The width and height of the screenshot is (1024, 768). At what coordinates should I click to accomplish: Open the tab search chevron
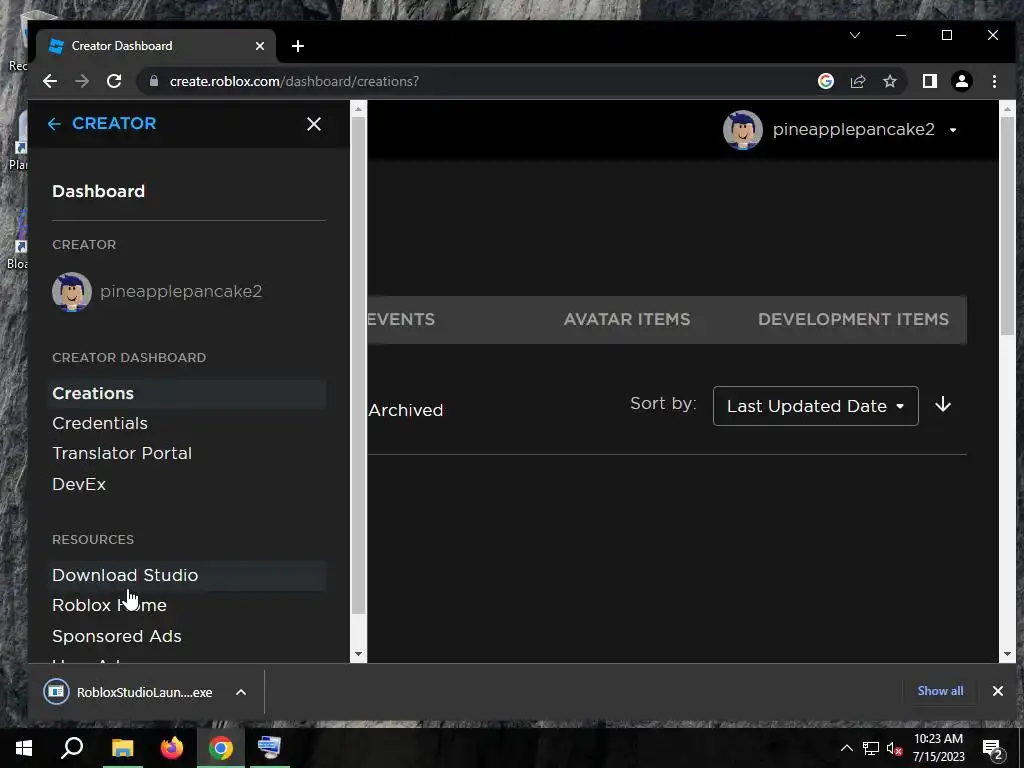tap(854, 35)
